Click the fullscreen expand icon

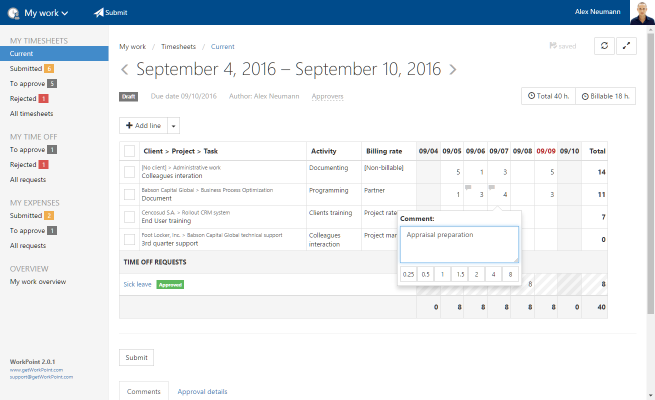click(x=627, y=45)
